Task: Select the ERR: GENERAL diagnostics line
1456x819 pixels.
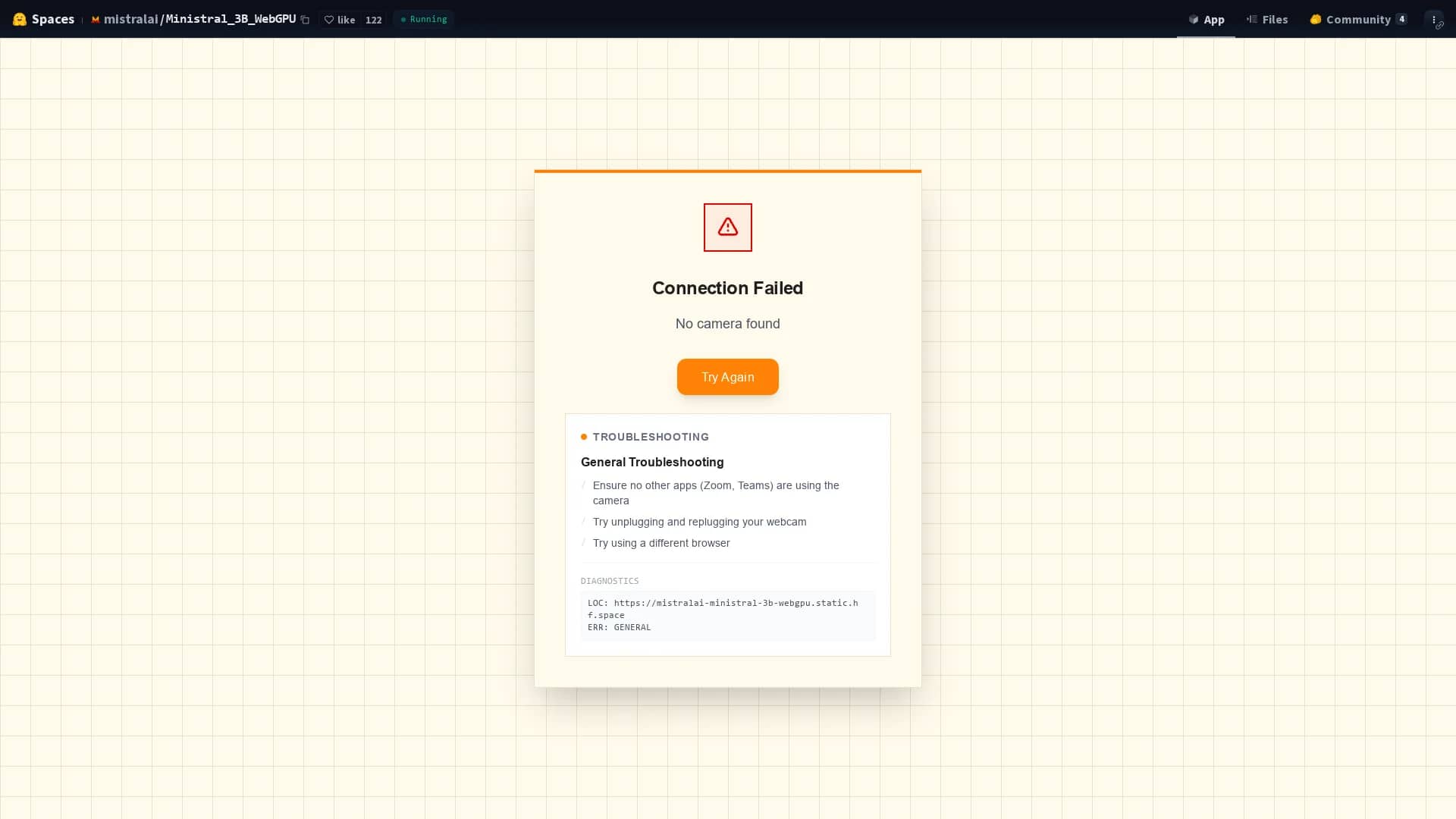Action: click(619, 627)
